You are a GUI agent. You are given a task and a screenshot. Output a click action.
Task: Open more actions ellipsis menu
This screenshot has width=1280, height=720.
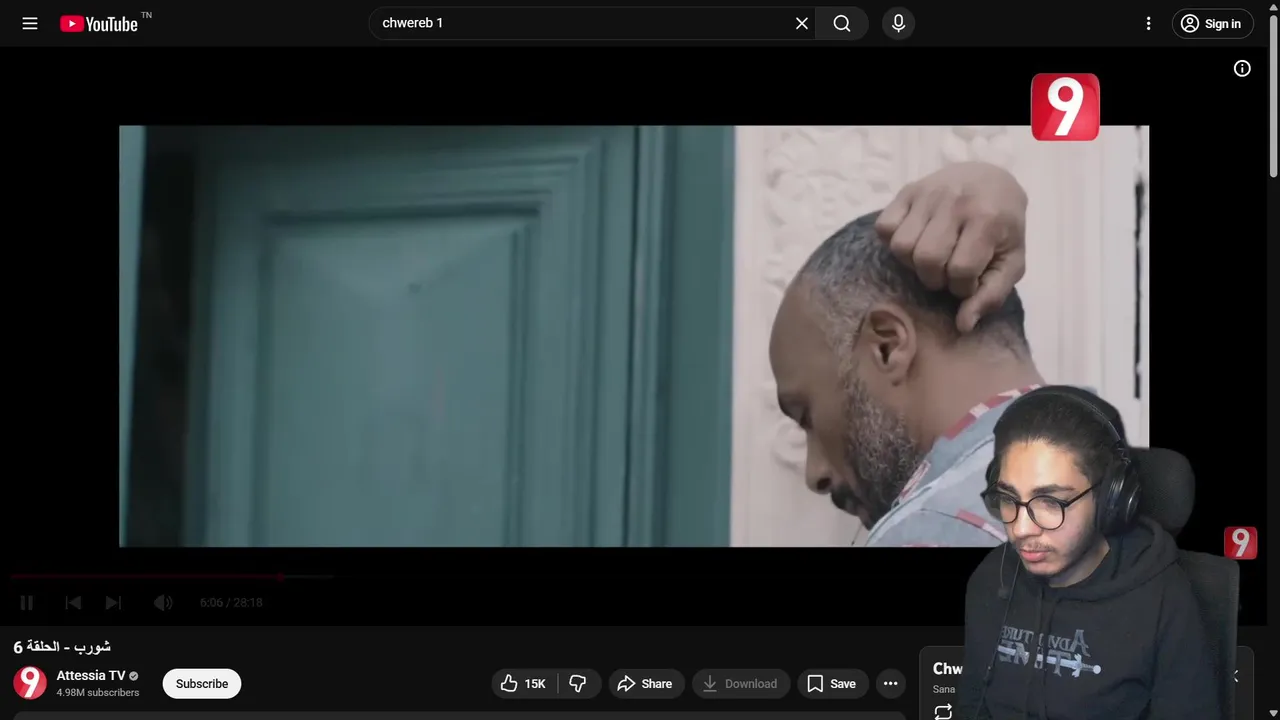[x=890, y=684]
